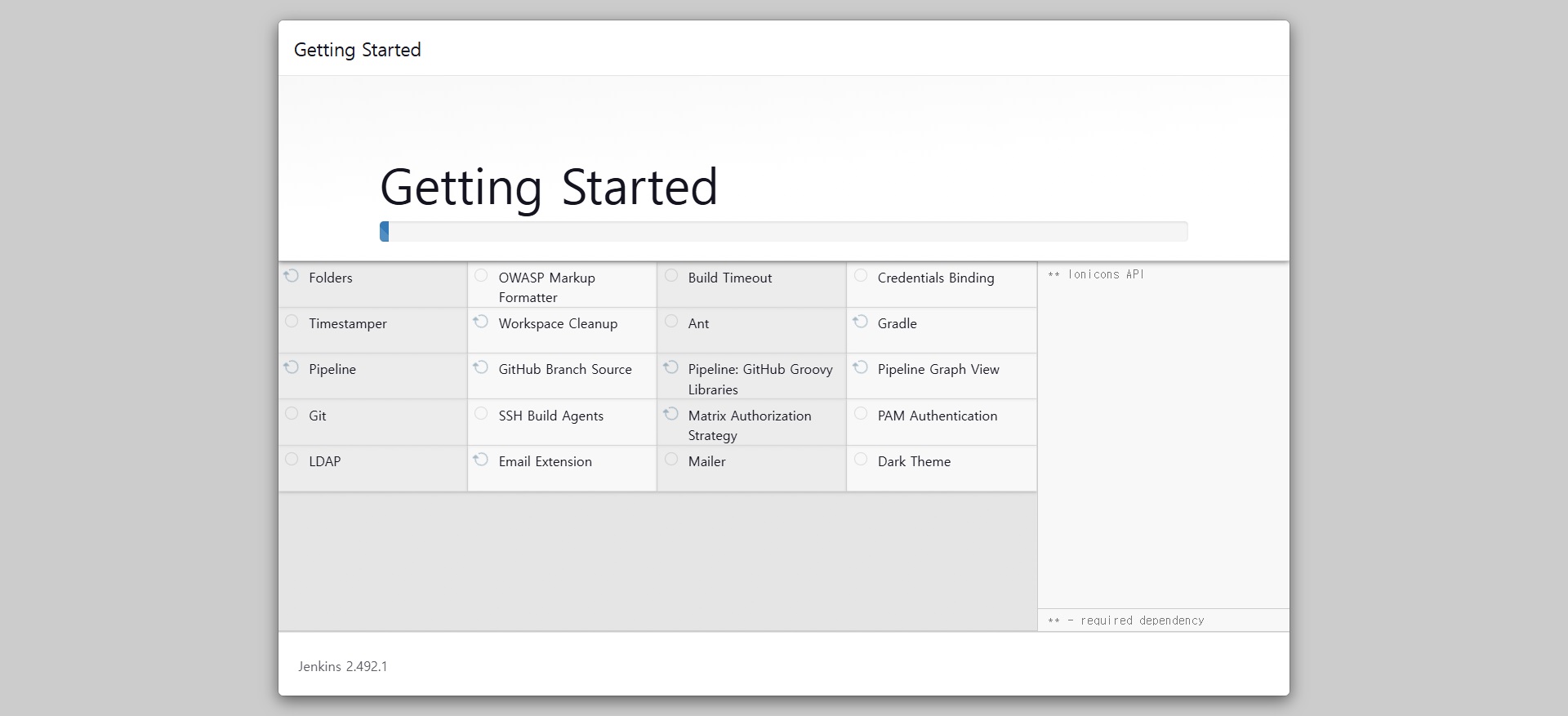Click the Pipeline Graph View spinner icon
Screen dimensions: 1568x716
click(860, 367)
